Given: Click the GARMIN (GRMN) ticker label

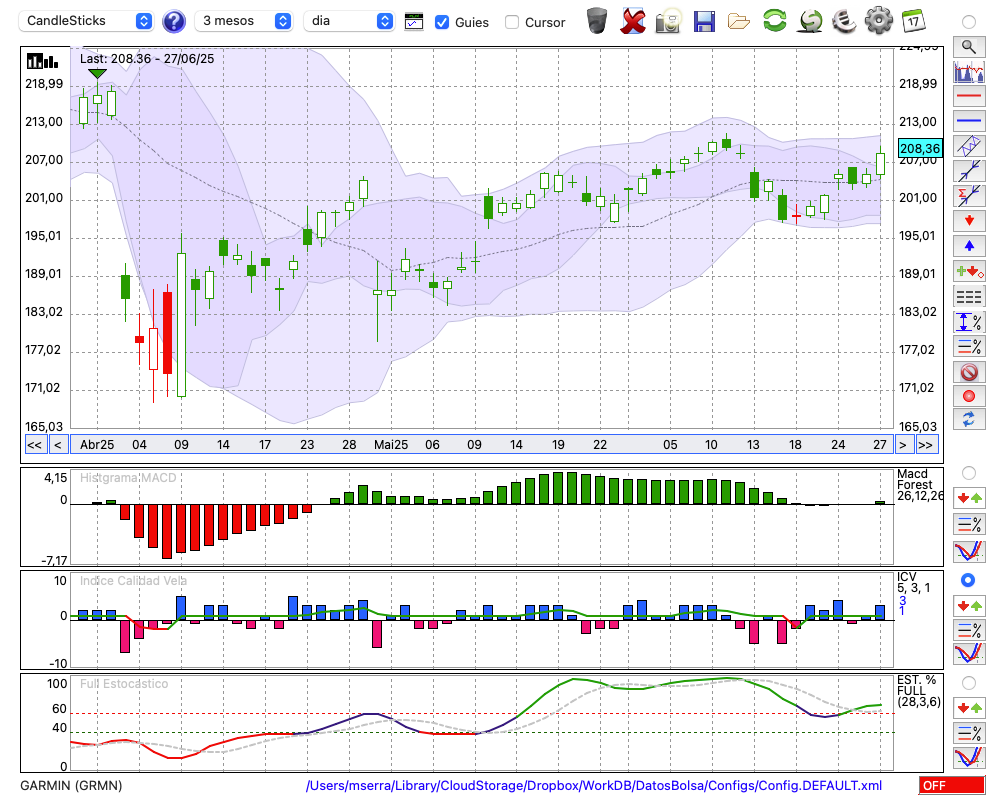Looking at the screenshot, I should pos(71,785).
